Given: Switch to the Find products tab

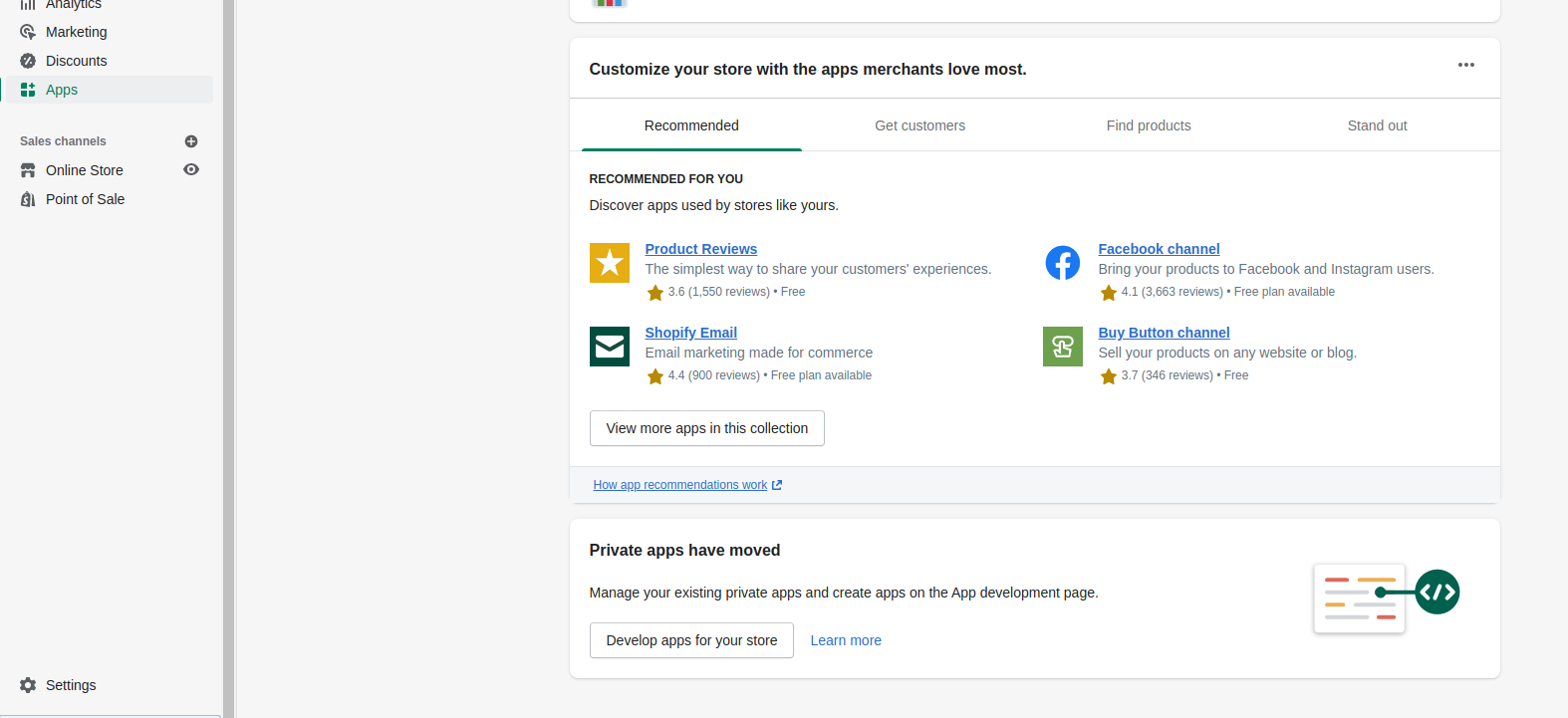Looking at the screenshot, I should click(x=1149, y=125).
